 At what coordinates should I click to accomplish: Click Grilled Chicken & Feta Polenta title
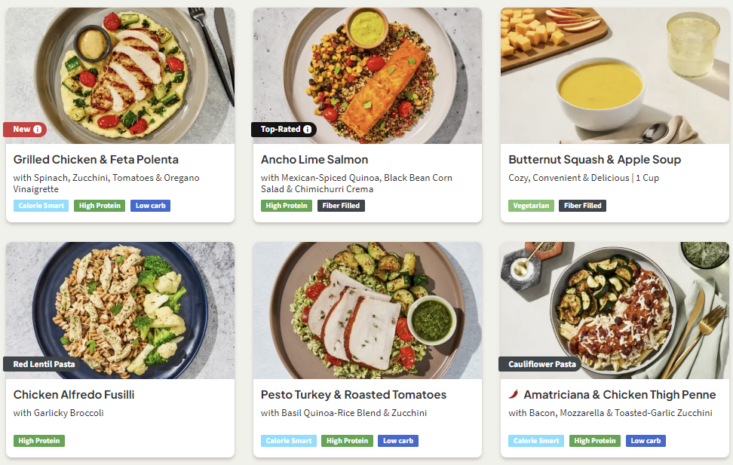(96, 160)
